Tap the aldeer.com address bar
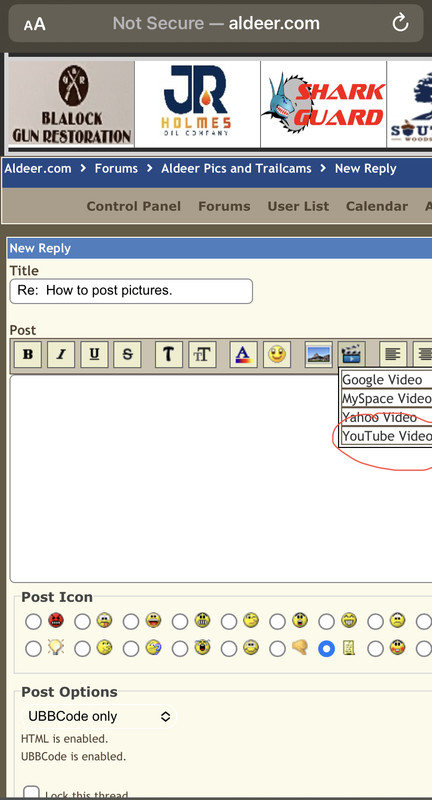 click(216, 23)
